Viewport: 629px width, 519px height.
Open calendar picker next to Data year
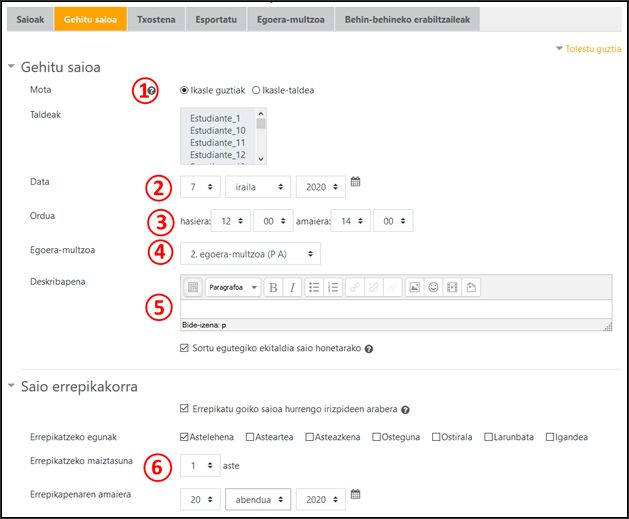pyautogui.click(x=356, y=182)
